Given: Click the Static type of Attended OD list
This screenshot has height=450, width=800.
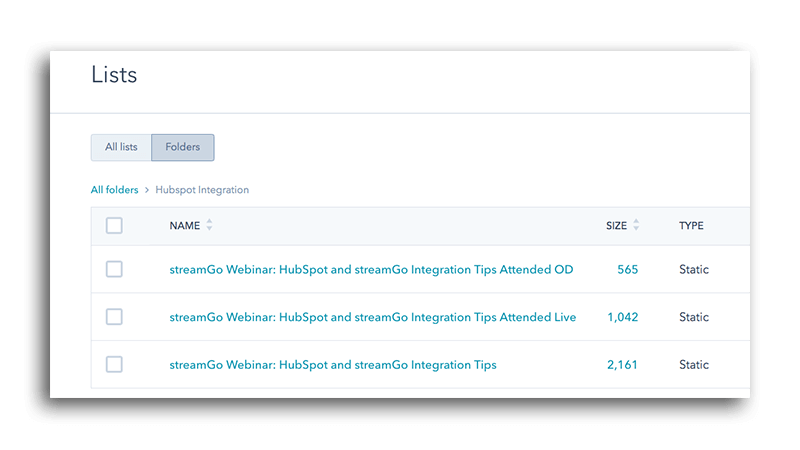Looking at the screenshot, I should [x=694, y=270].
